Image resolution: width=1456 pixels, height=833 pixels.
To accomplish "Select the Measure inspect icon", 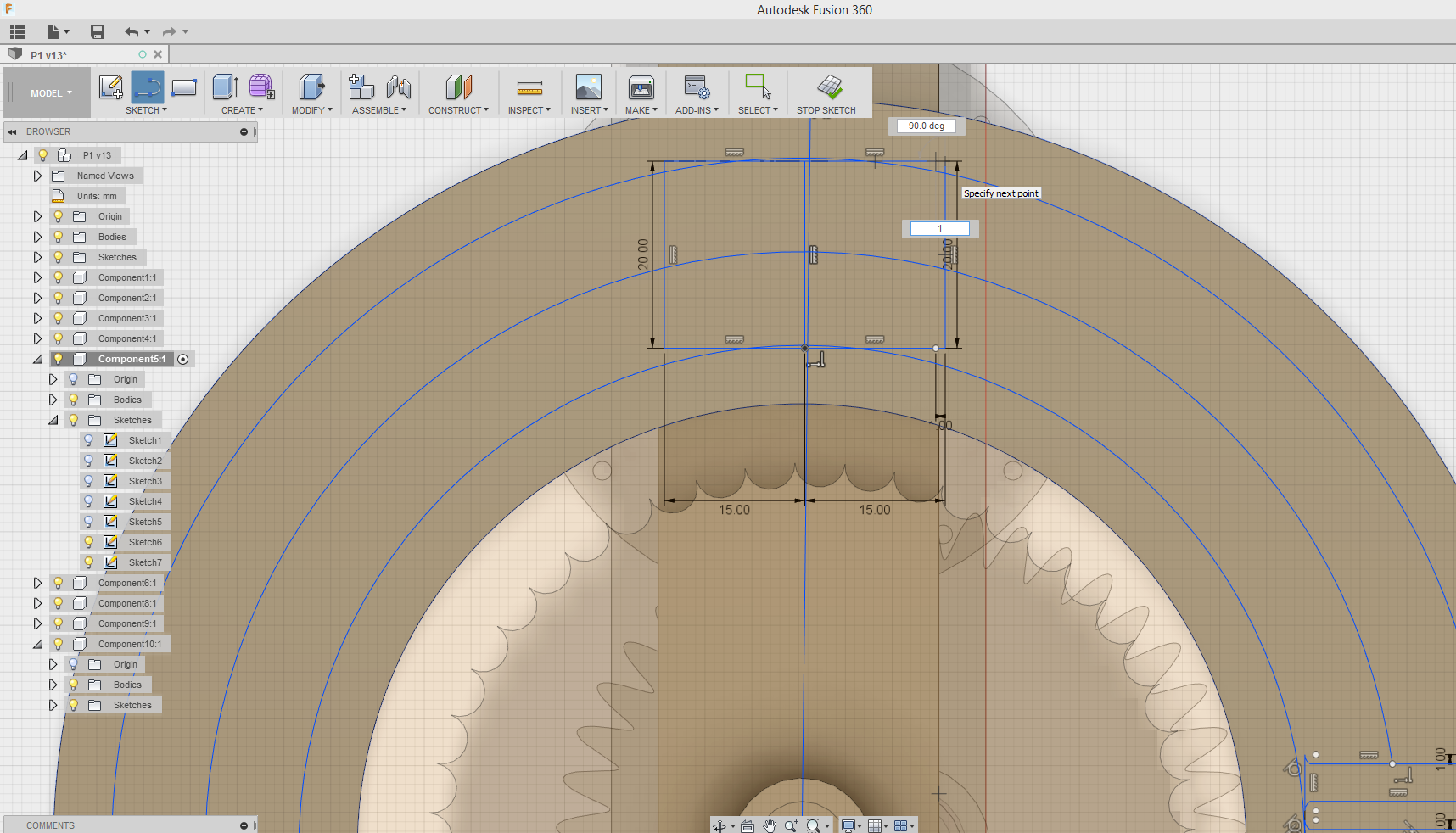I will click(529, 87).
